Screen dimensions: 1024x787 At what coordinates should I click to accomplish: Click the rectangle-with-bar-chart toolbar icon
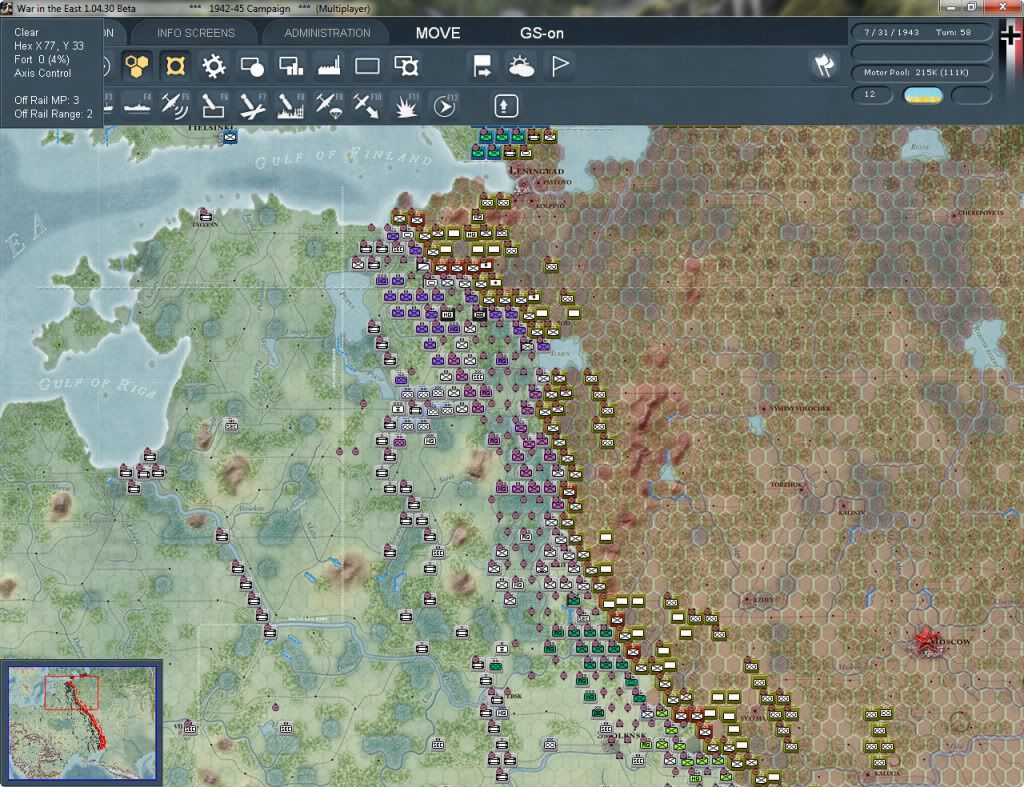pos(291,66)
